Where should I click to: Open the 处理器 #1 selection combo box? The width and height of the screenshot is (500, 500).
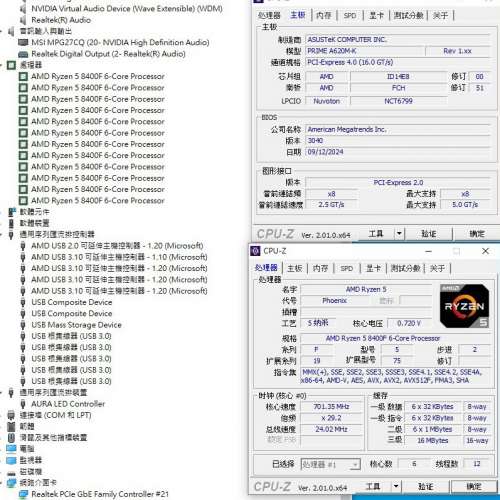330,464
